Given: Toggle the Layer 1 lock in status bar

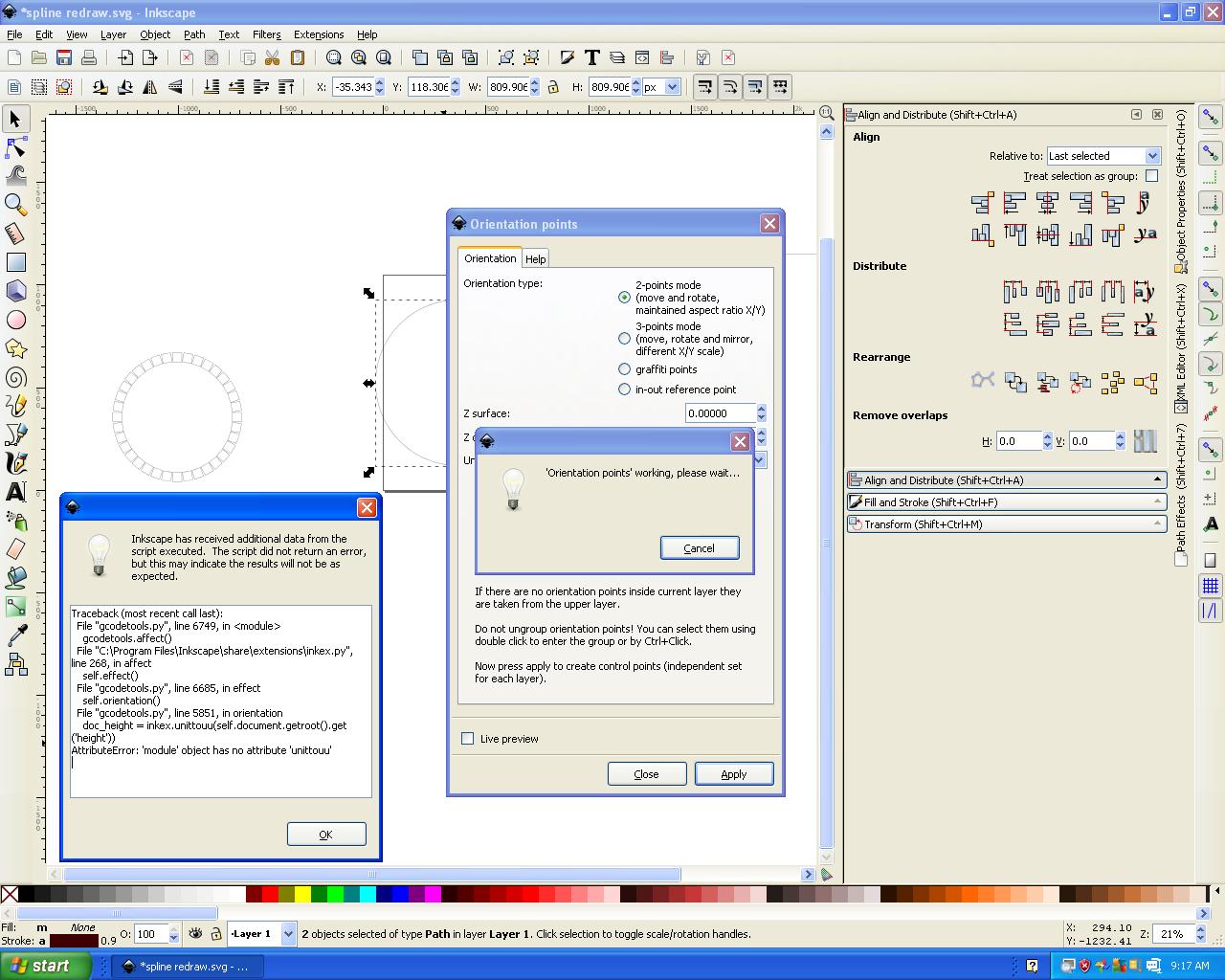Looking at the screenshot, I should pos(216,934).
